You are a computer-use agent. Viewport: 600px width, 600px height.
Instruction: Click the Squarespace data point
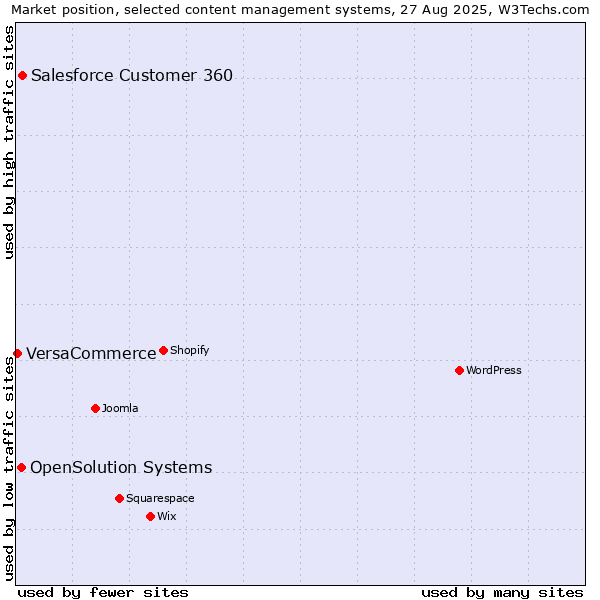coord(119,498)
